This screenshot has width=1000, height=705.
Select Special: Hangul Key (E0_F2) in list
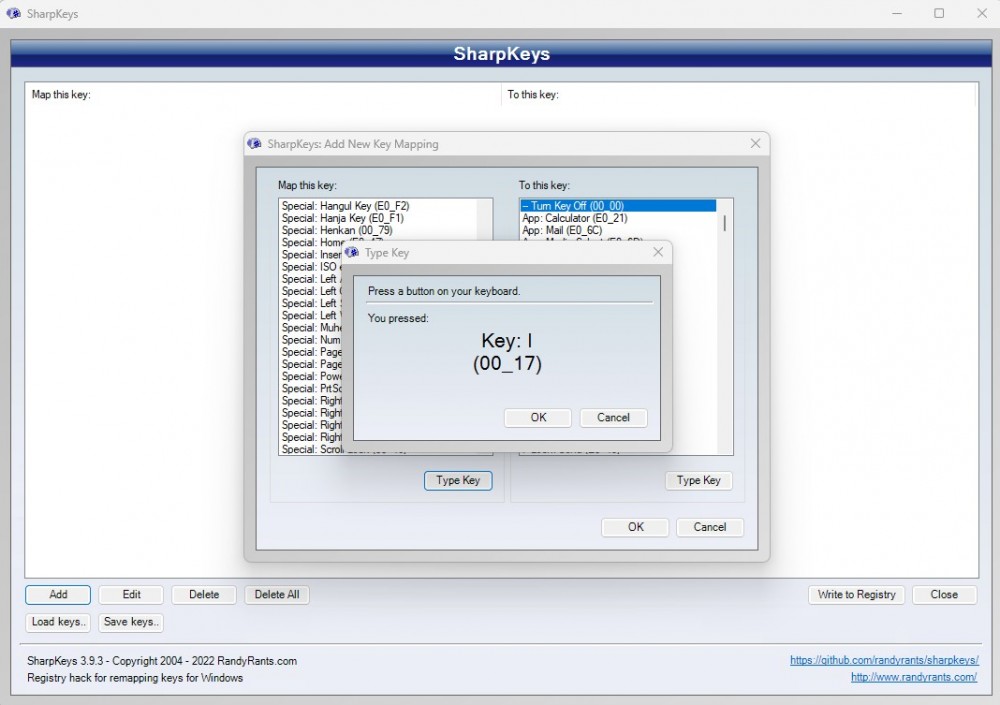point(345,206)
